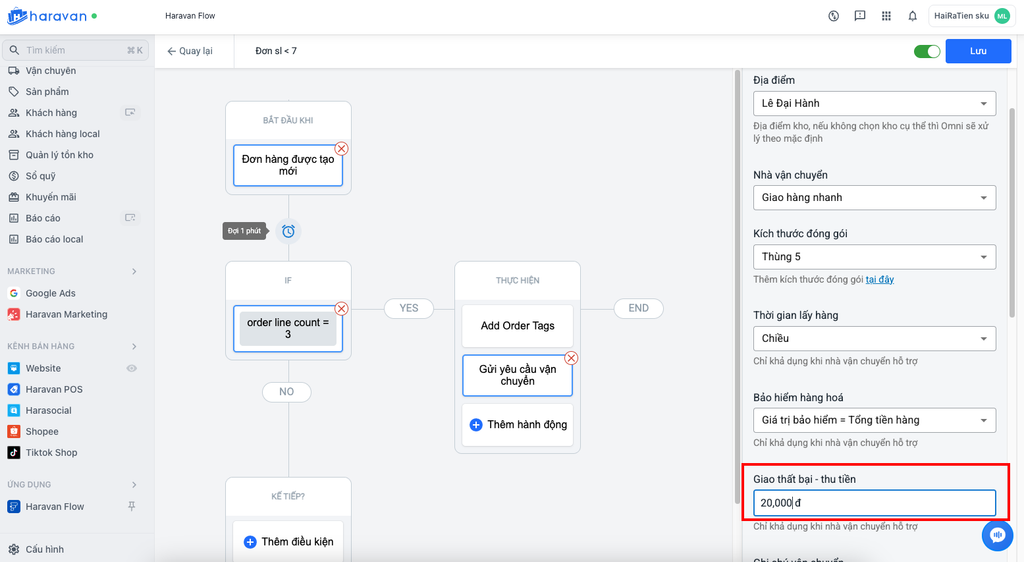
Task: Open the Địa điểm dropdown
Action: point(874,103)
